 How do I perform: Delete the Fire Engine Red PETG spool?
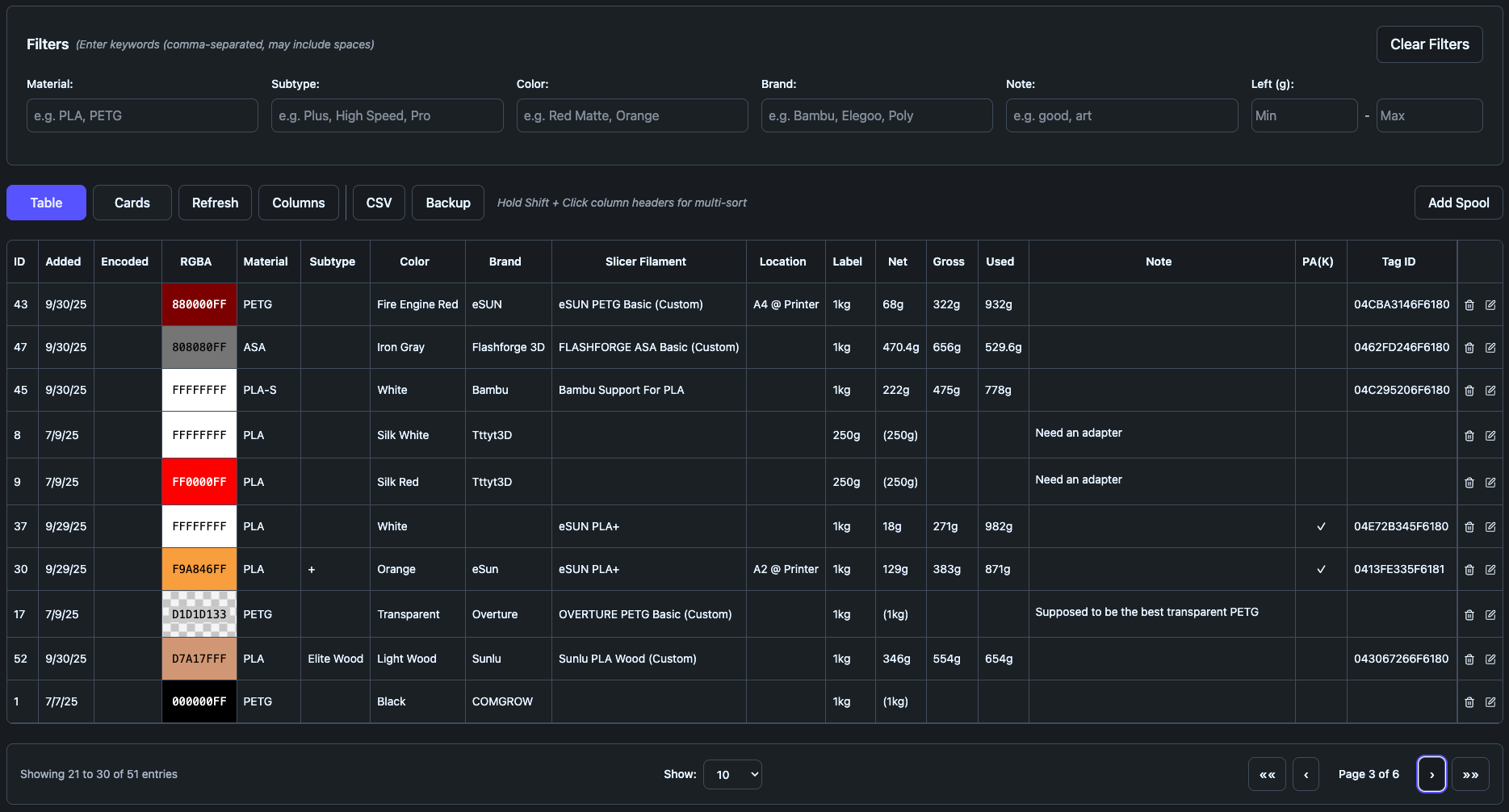[1469, 305]
